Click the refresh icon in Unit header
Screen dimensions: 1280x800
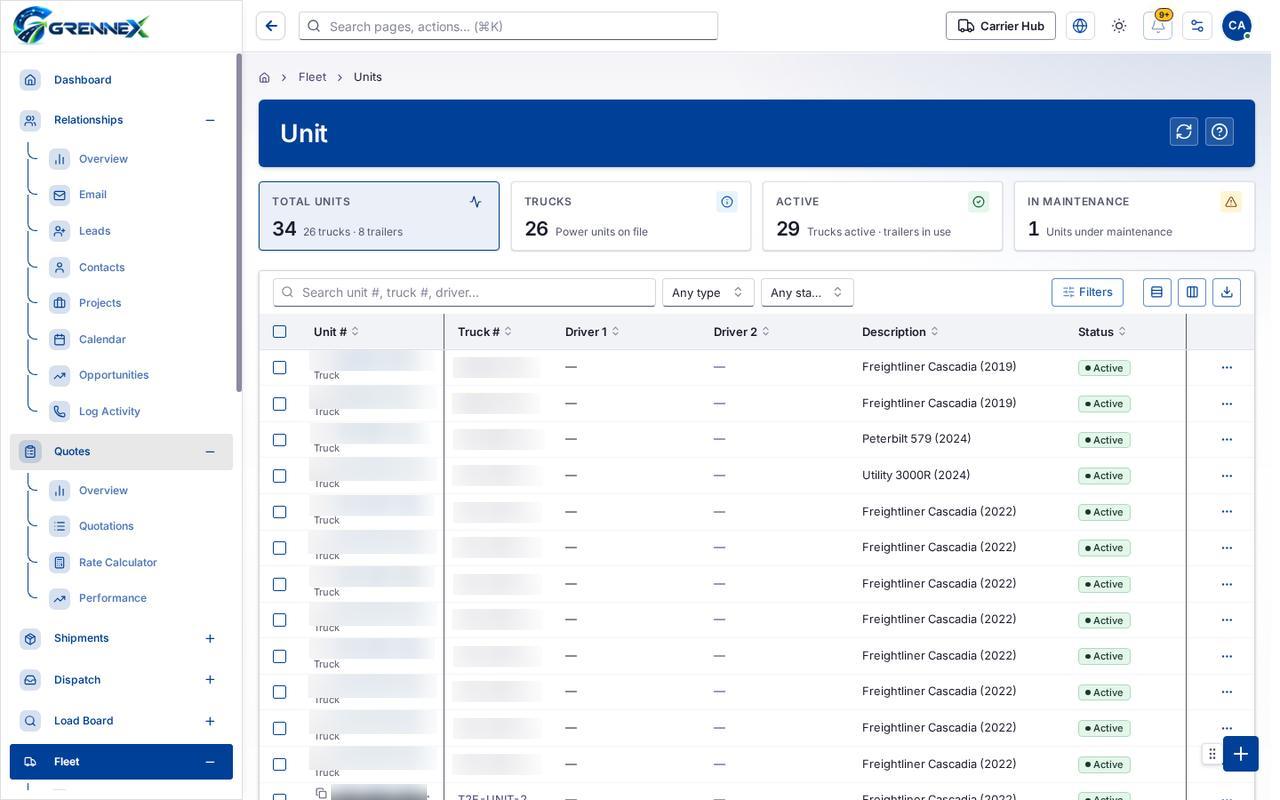[x=1184, y=132]
